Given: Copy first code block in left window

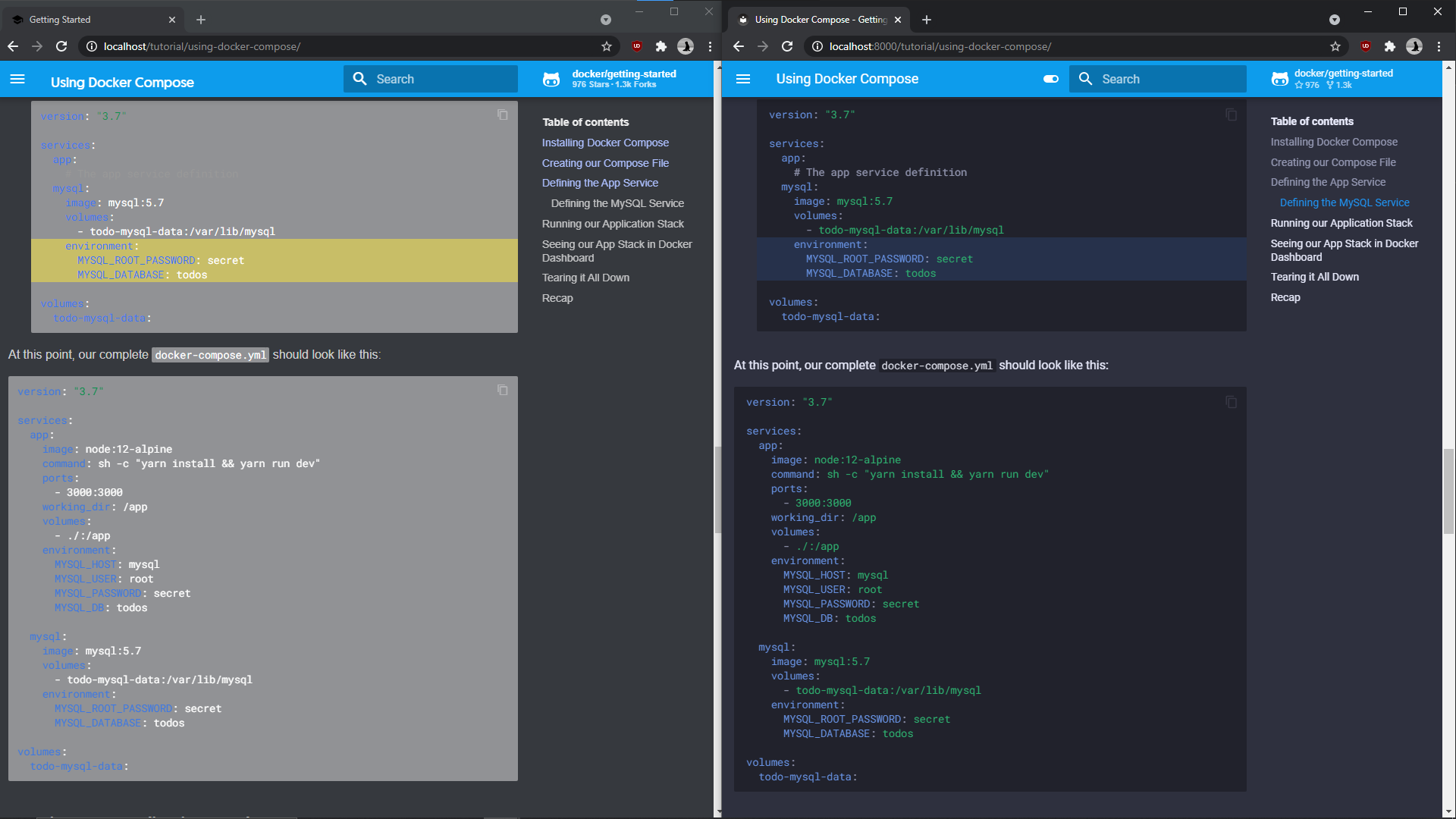Looking at the screenshot, I should click(x=503, y=115).
